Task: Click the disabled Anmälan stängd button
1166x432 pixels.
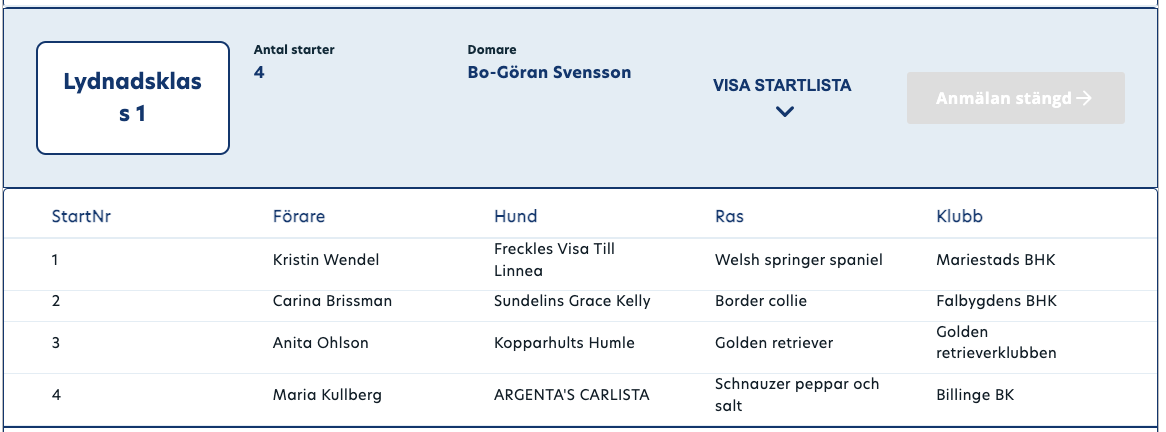Action: tap(1015, 98)
